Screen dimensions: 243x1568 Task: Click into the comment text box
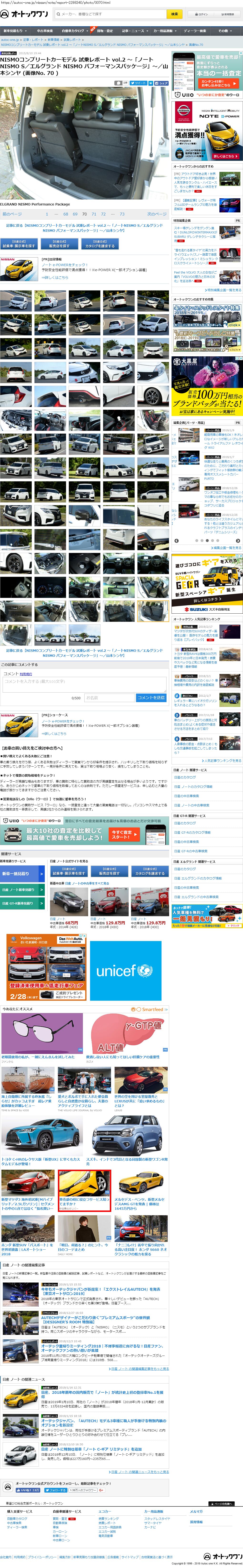pyautogui.click(x=84, y=684)
